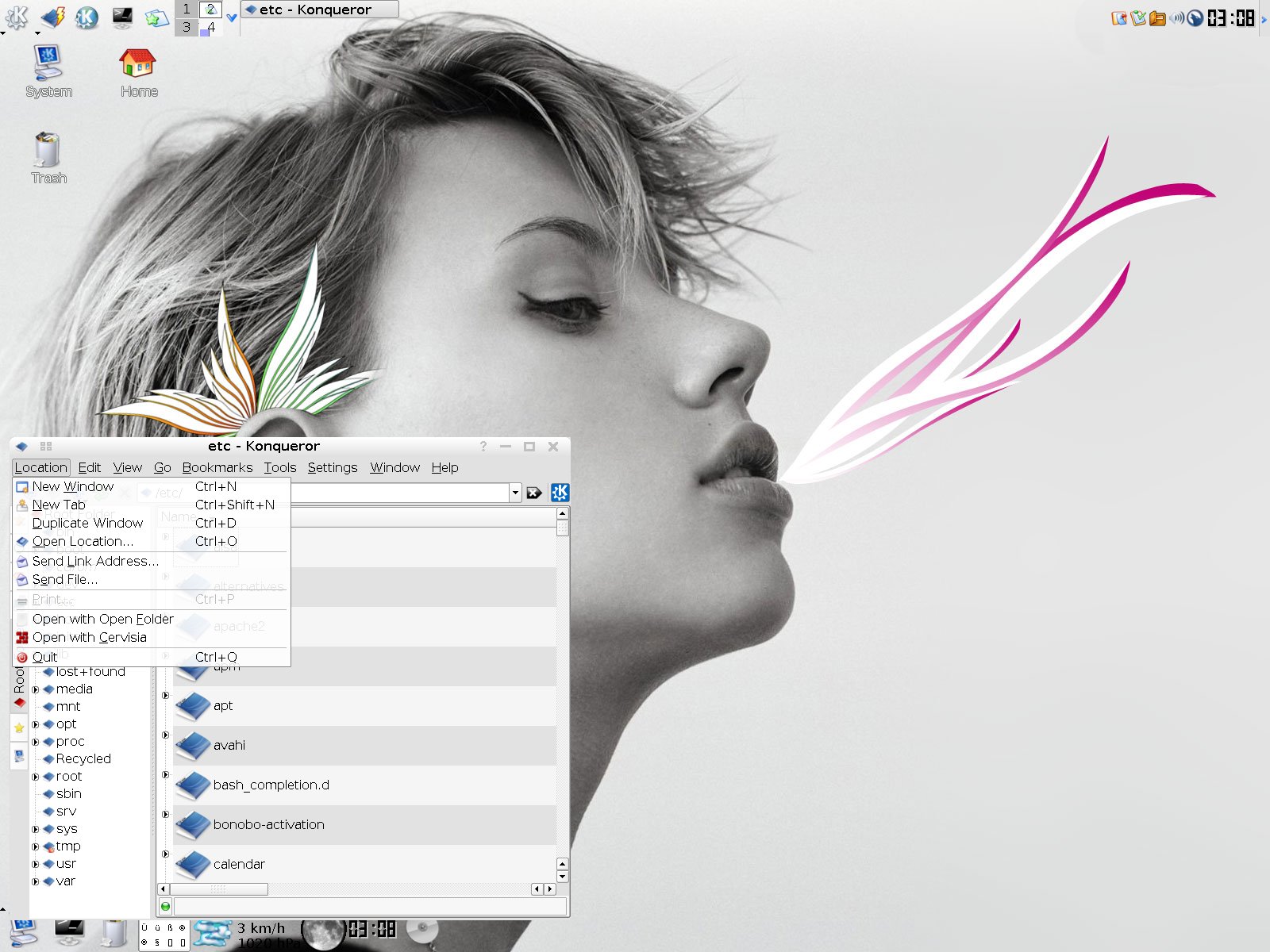This screenshot has width=1270, height=952.
Task: Open the volume speaker tray icon
Action: tap(1176, 17)
